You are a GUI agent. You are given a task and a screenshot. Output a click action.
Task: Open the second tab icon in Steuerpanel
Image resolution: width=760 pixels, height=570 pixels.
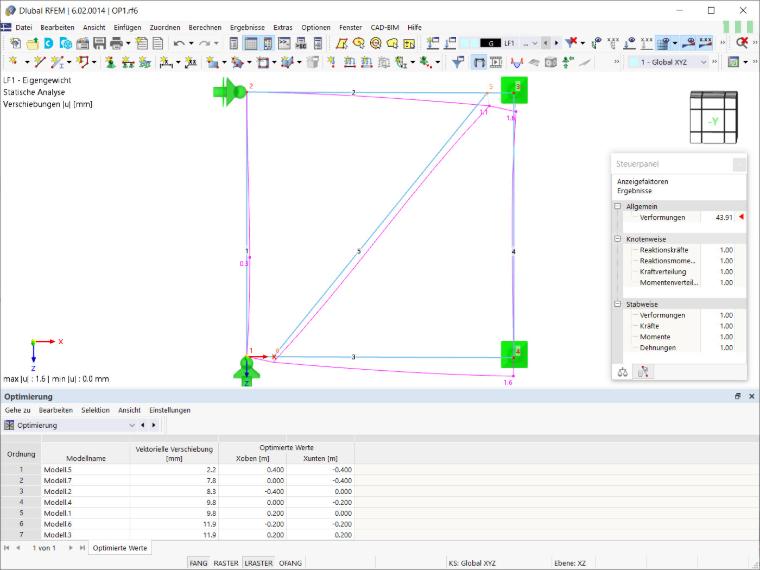tap(644, 372)
